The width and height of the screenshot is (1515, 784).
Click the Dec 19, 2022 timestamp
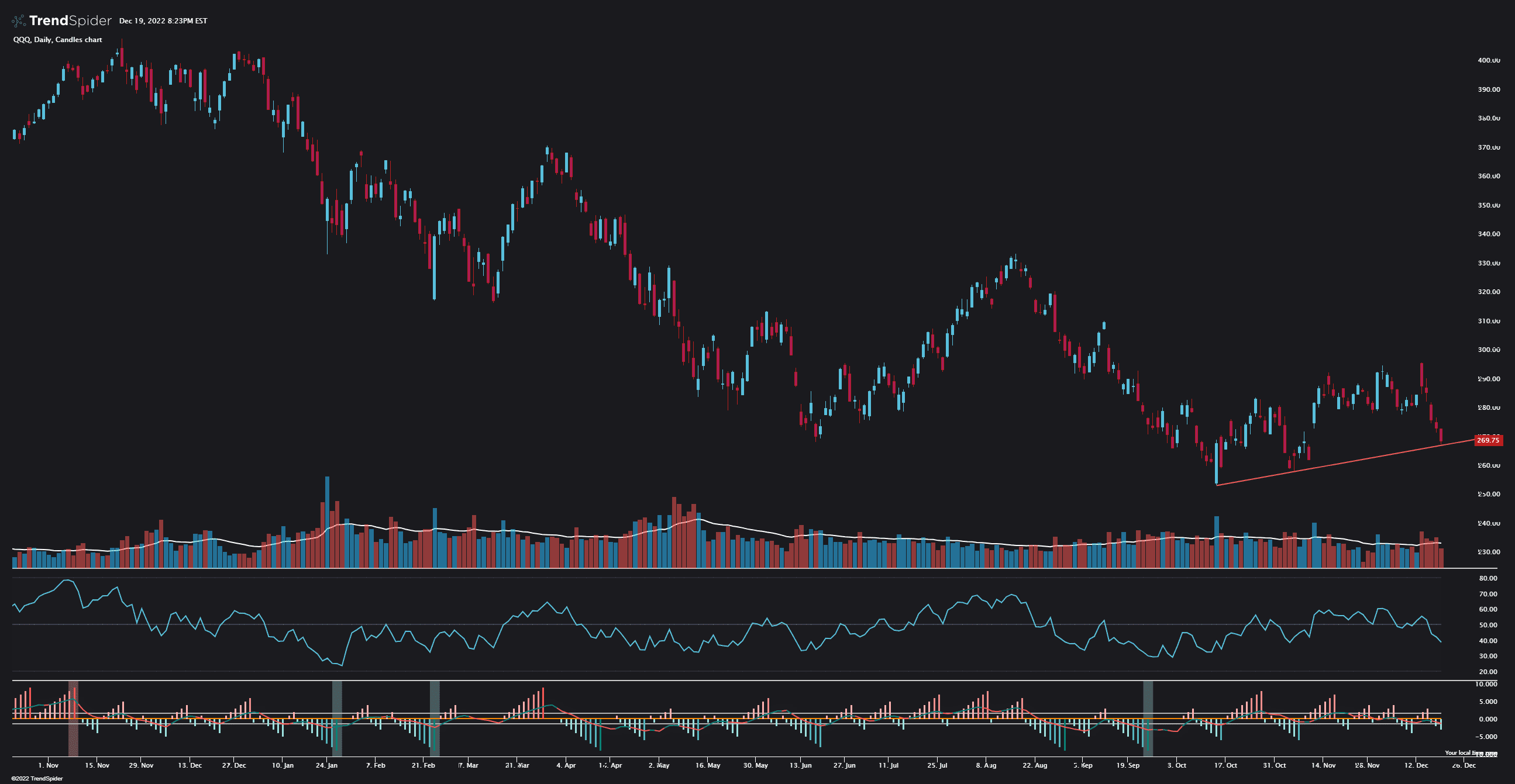click(163, 21)
